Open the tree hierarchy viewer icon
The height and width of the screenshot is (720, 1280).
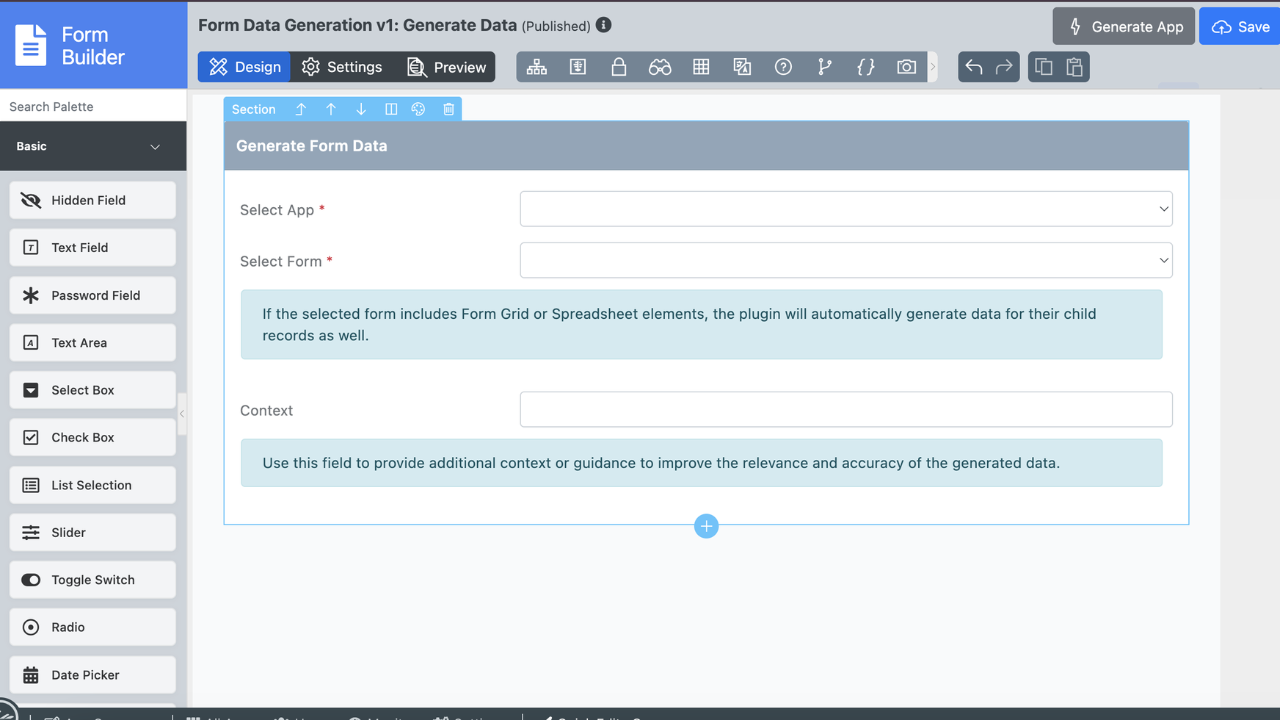537,67
